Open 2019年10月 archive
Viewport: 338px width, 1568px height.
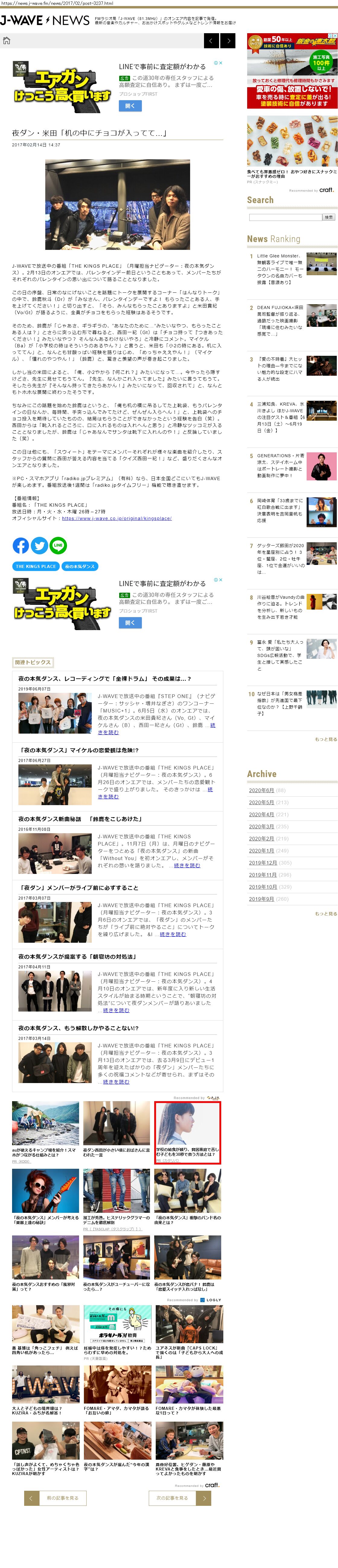263,887
